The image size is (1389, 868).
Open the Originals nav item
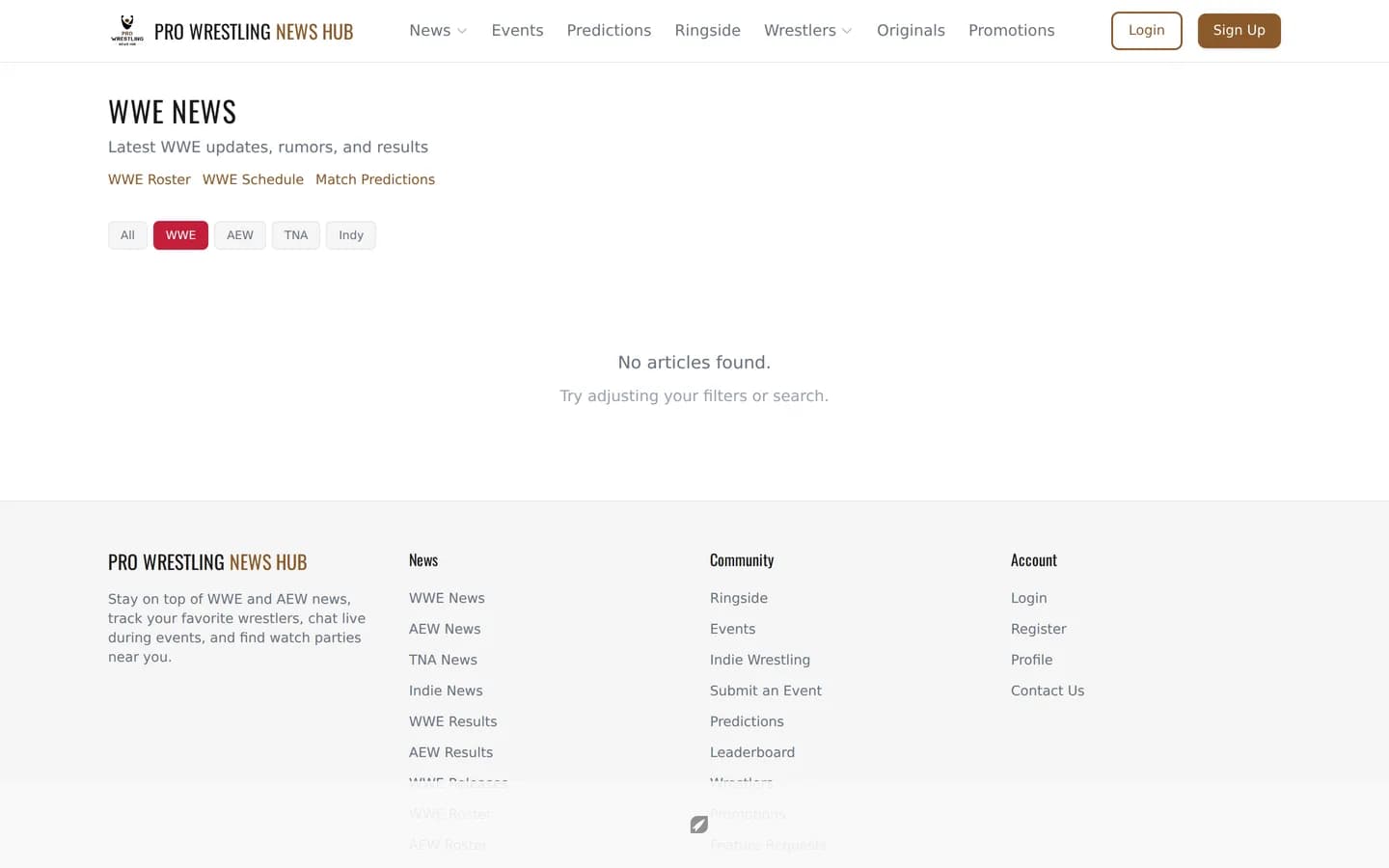tap(911, 31)
